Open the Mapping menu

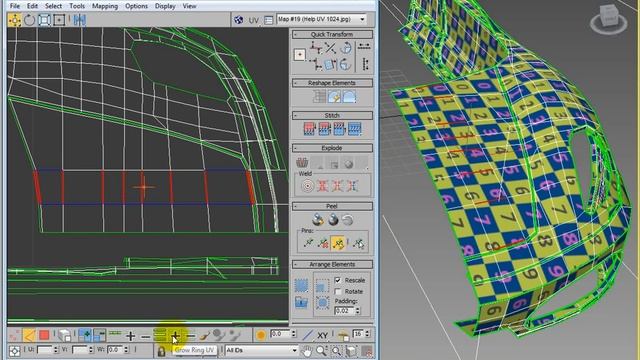105,6
